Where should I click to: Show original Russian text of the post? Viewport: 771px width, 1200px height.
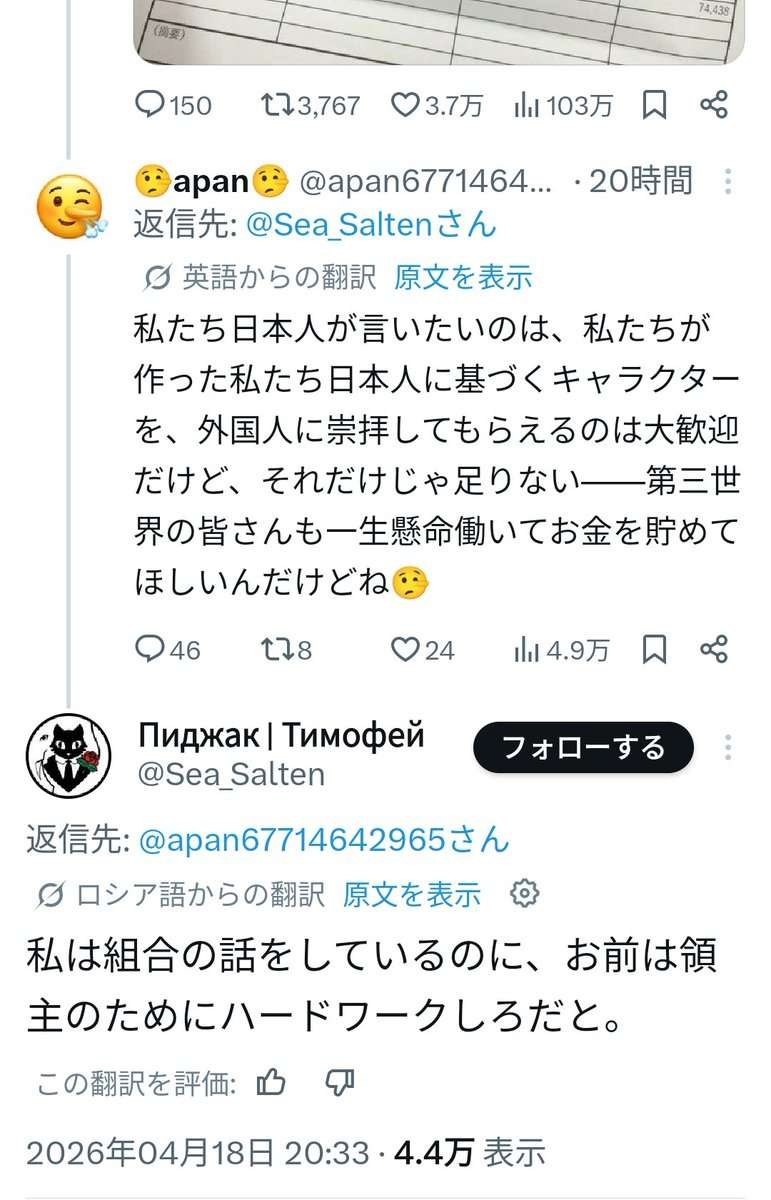tap(412, 894)
